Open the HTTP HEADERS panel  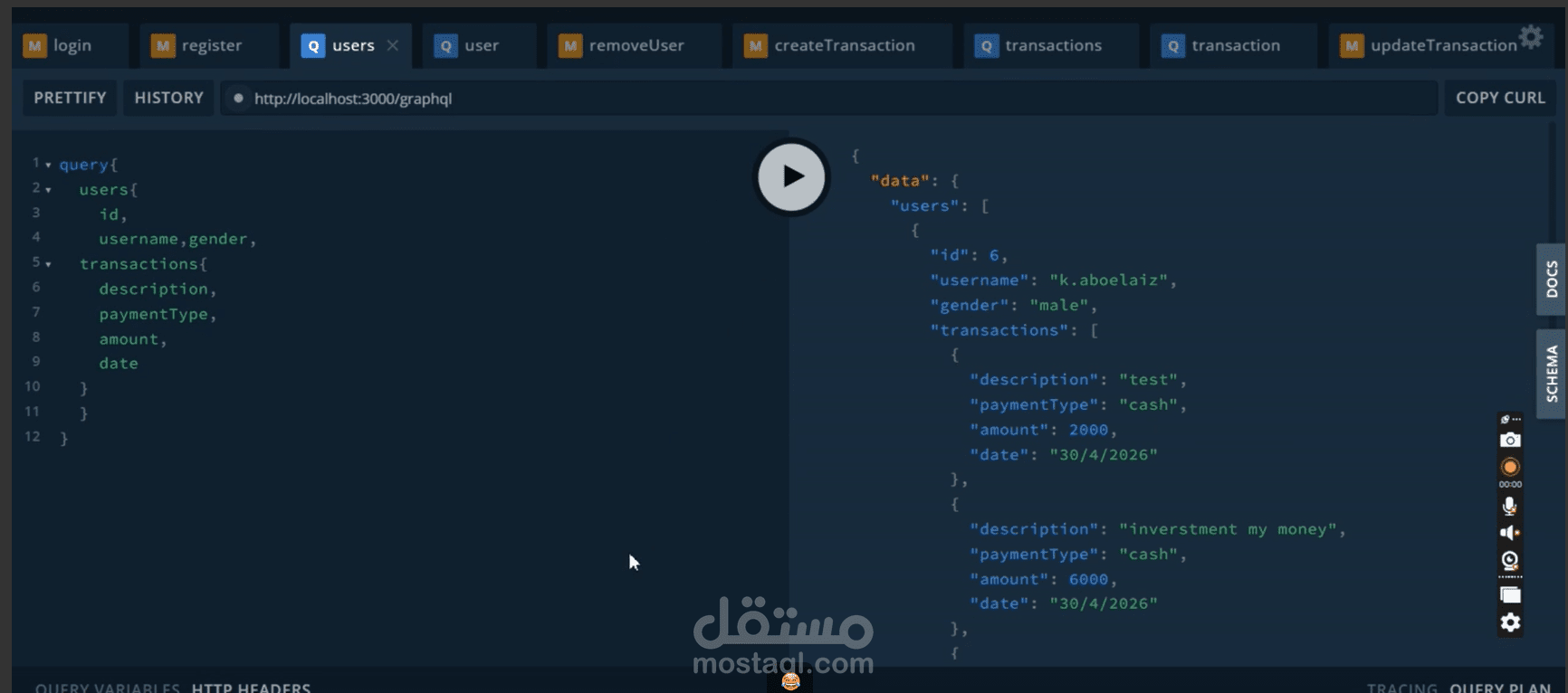pyautogui.click(x=251, y=687)
